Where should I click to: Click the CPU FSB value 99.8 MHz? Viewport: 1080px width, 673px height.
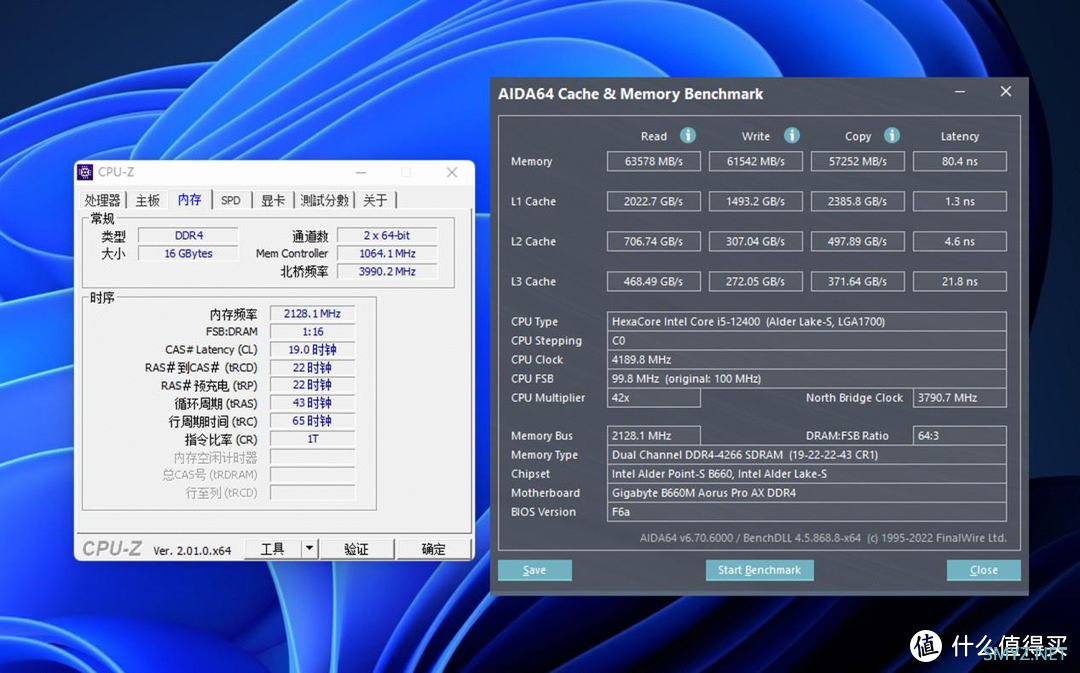tap(807, 378)
